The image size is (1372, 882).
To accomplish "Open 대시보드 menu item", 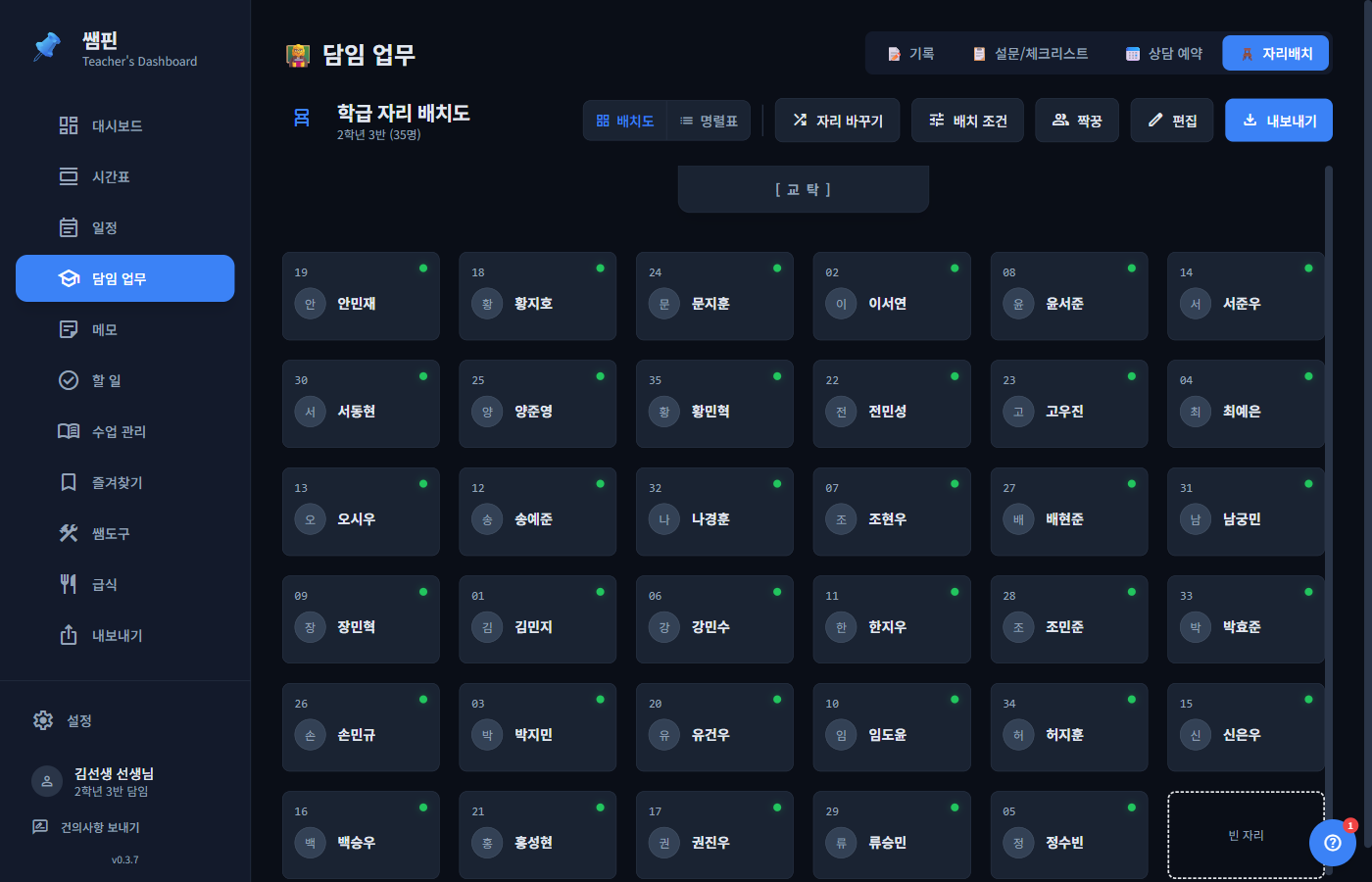I will [125, 125].
